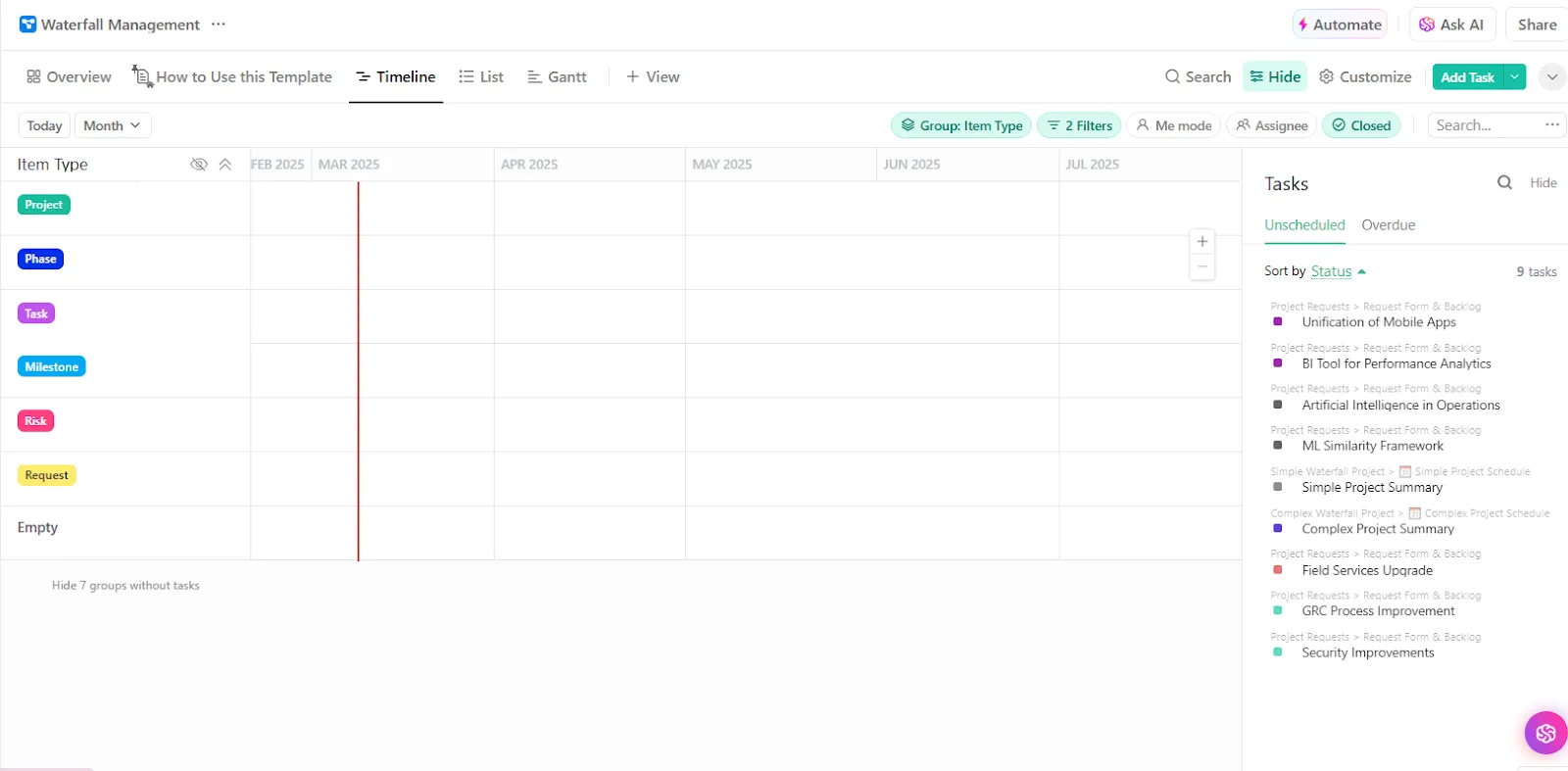Open the Month timescale dropdown

click(x=112, y=125)
